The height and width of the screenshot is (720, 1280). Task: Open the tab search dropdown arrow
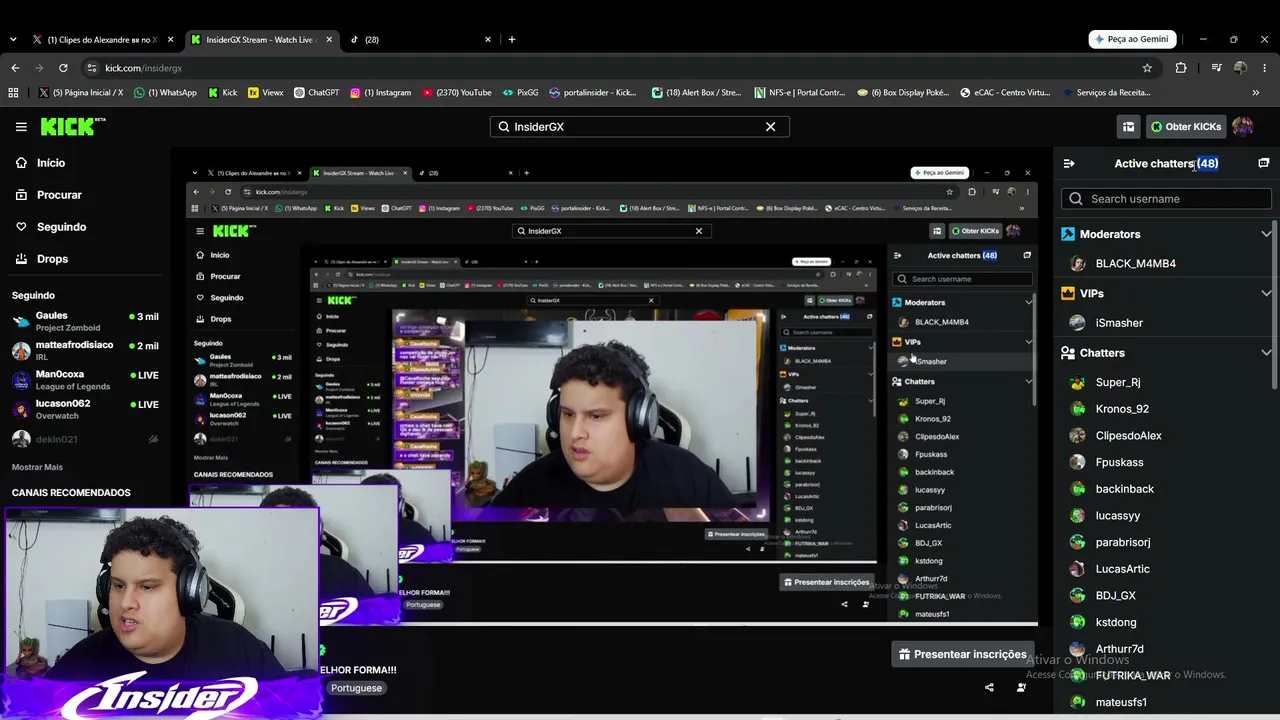click(x=12, y=40)
